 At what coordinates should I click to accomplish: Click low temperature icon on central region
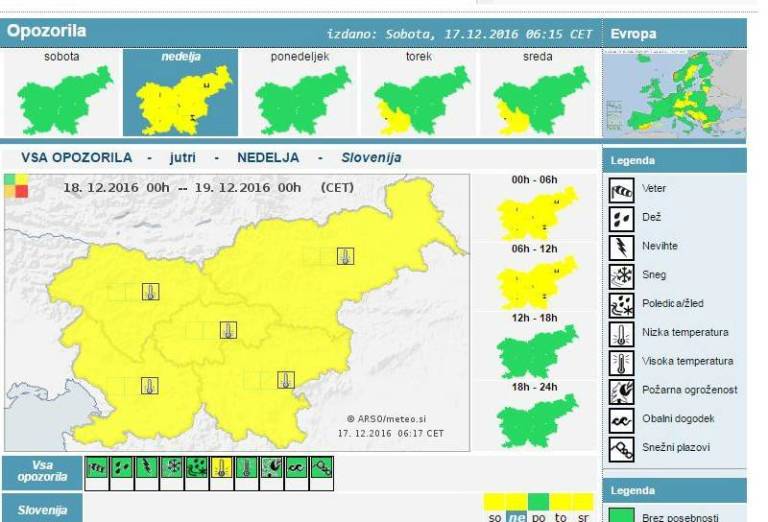click(x=228, y=330)
